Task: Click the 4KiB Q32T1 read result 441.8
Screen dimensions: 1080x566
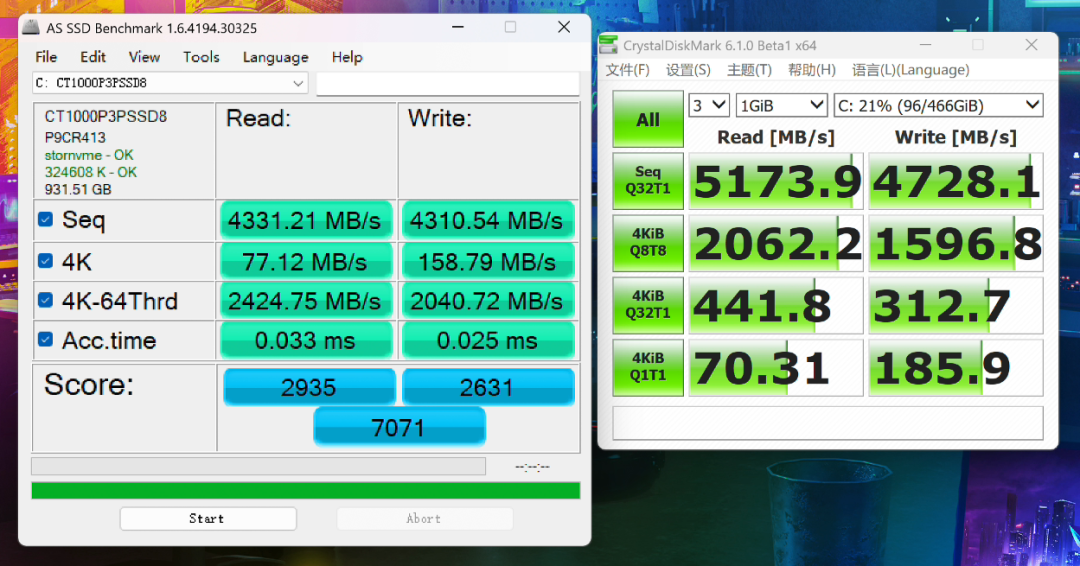Action: coord(776,305)
